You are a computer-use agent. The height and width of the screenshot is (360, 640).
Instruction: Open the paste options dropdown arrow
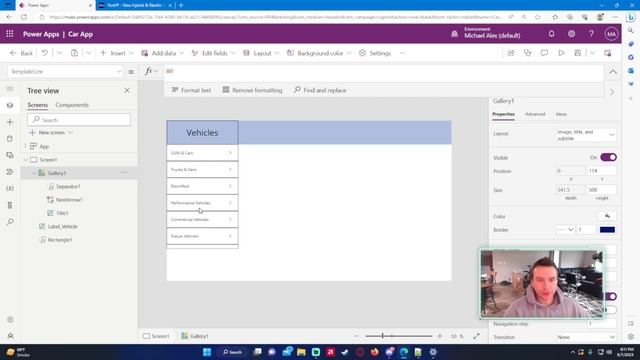click(x=89, y=53)
